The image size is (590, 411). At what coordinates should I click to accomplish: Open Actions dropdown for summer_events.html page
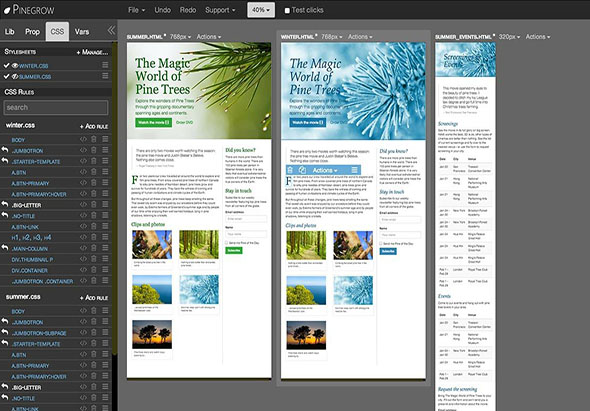click(538, 37)
